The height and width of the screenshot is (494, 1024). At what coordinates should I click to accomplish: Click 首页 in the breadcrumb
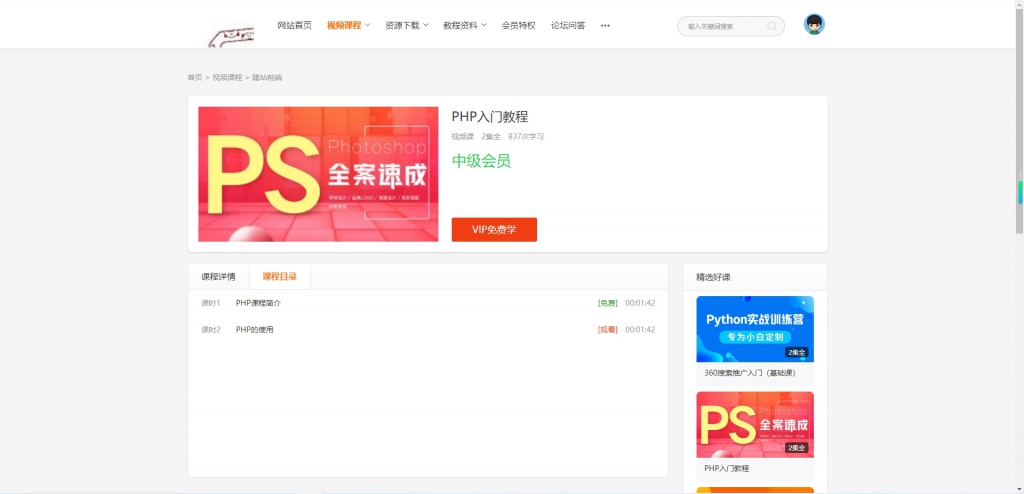195,77
